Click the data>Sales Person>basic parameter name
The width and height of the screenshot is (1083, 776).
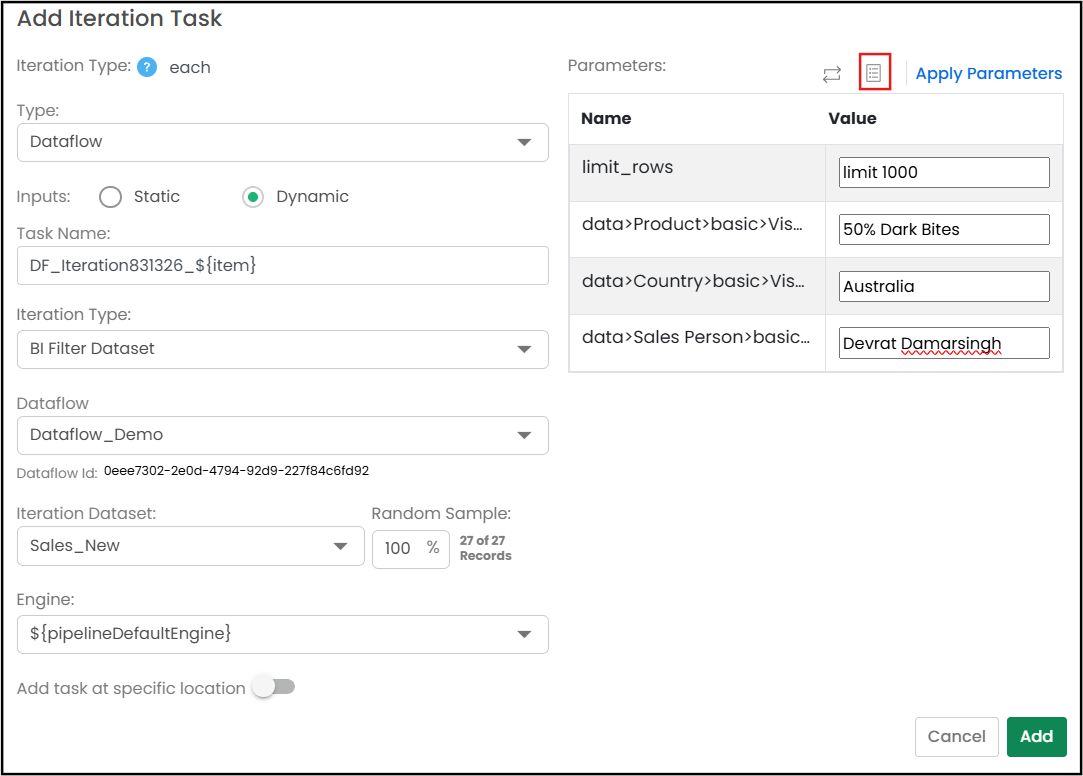pyautogui.click(x=696, y=337)
